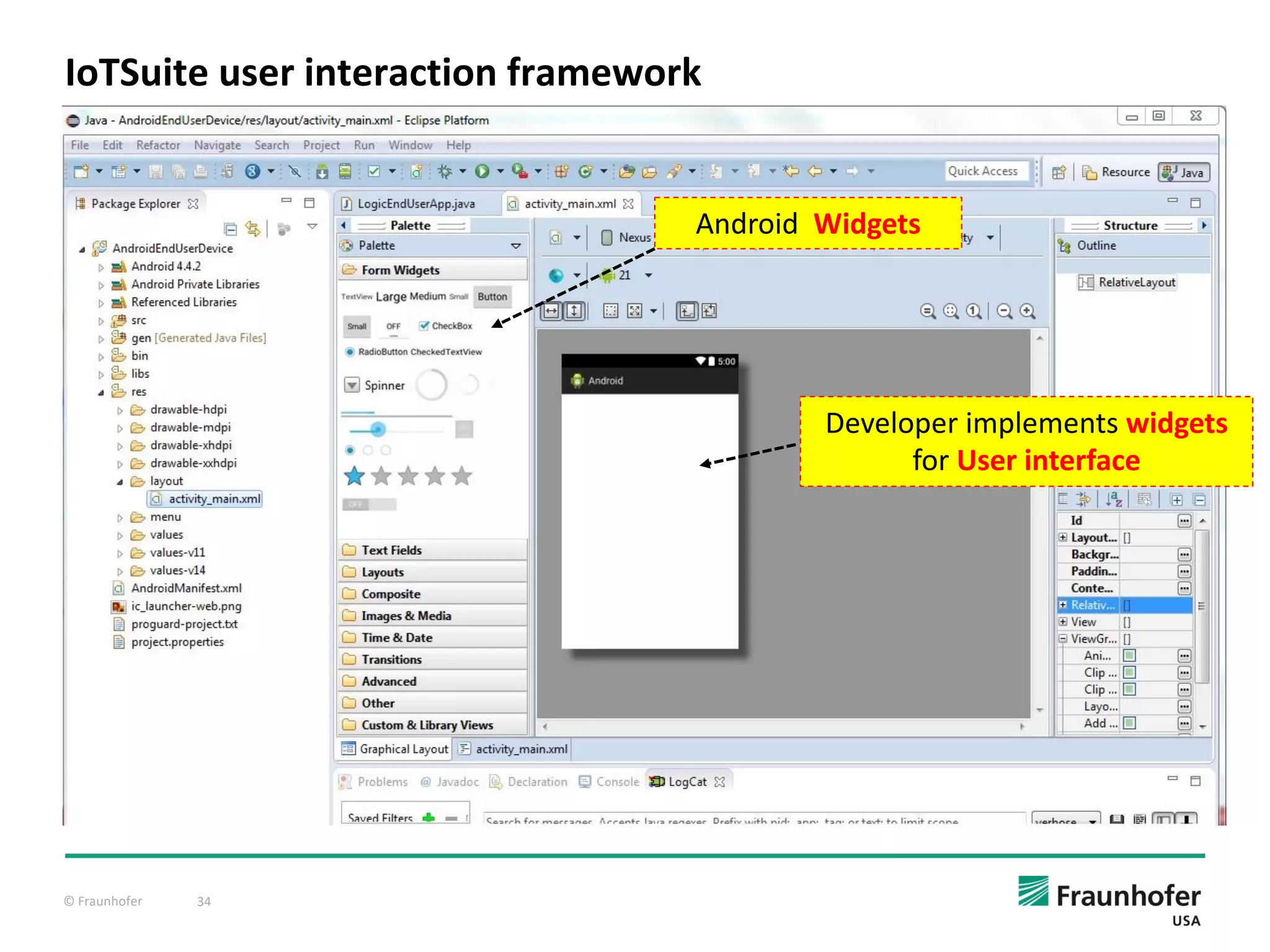The height and width of the screenshot is (952, 1270).
Task: Click the large circular progress widget
Action: point(431,386)
